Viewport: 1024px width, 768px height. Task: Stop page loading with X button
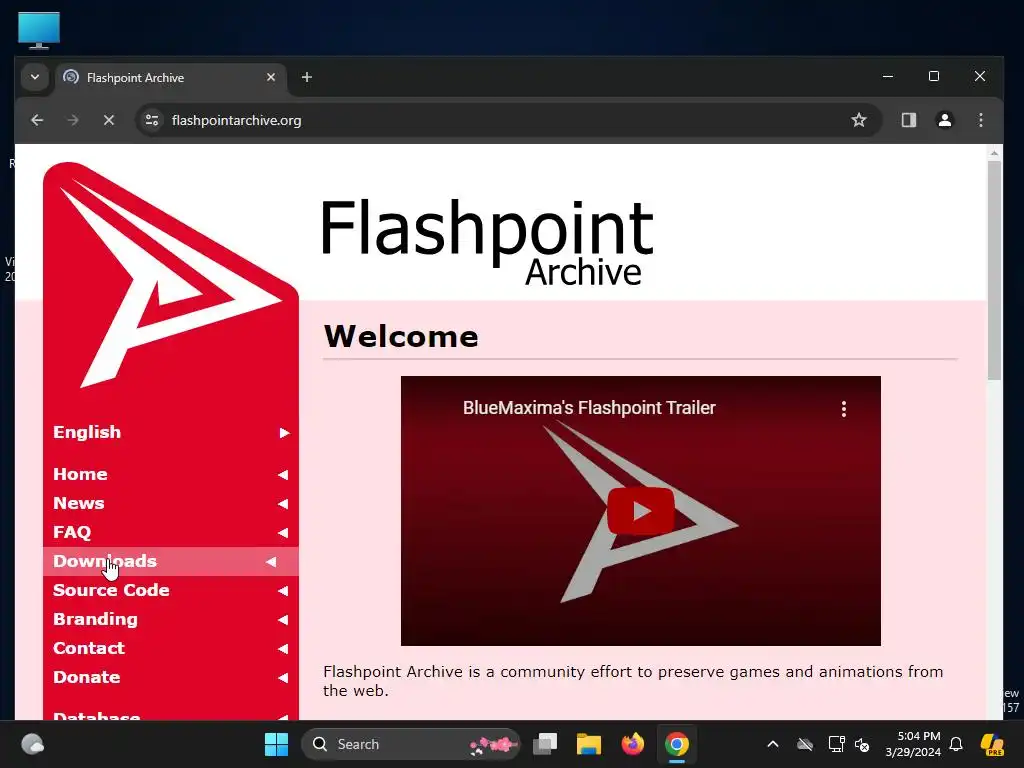[109, 120]
